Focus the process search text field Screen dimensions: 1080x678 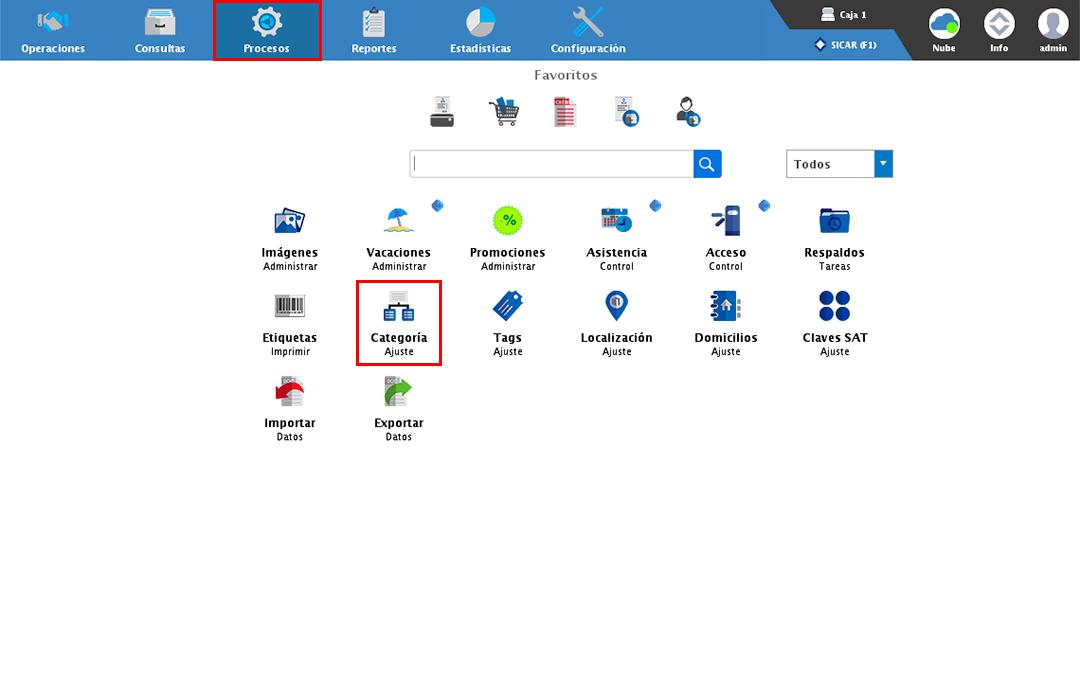tap(551, 164)
